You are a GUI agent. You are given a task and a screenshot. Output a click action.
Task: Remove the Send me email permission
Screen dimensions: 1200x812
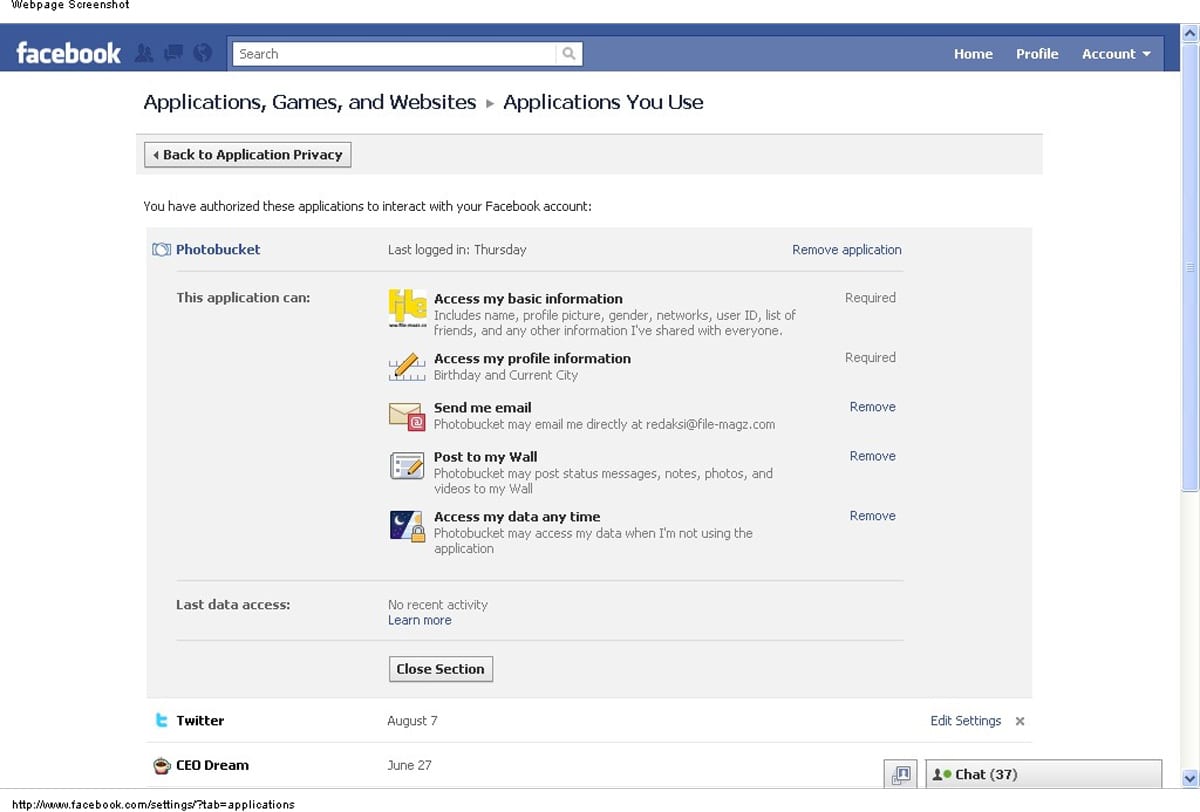click(x=873, y=407)
